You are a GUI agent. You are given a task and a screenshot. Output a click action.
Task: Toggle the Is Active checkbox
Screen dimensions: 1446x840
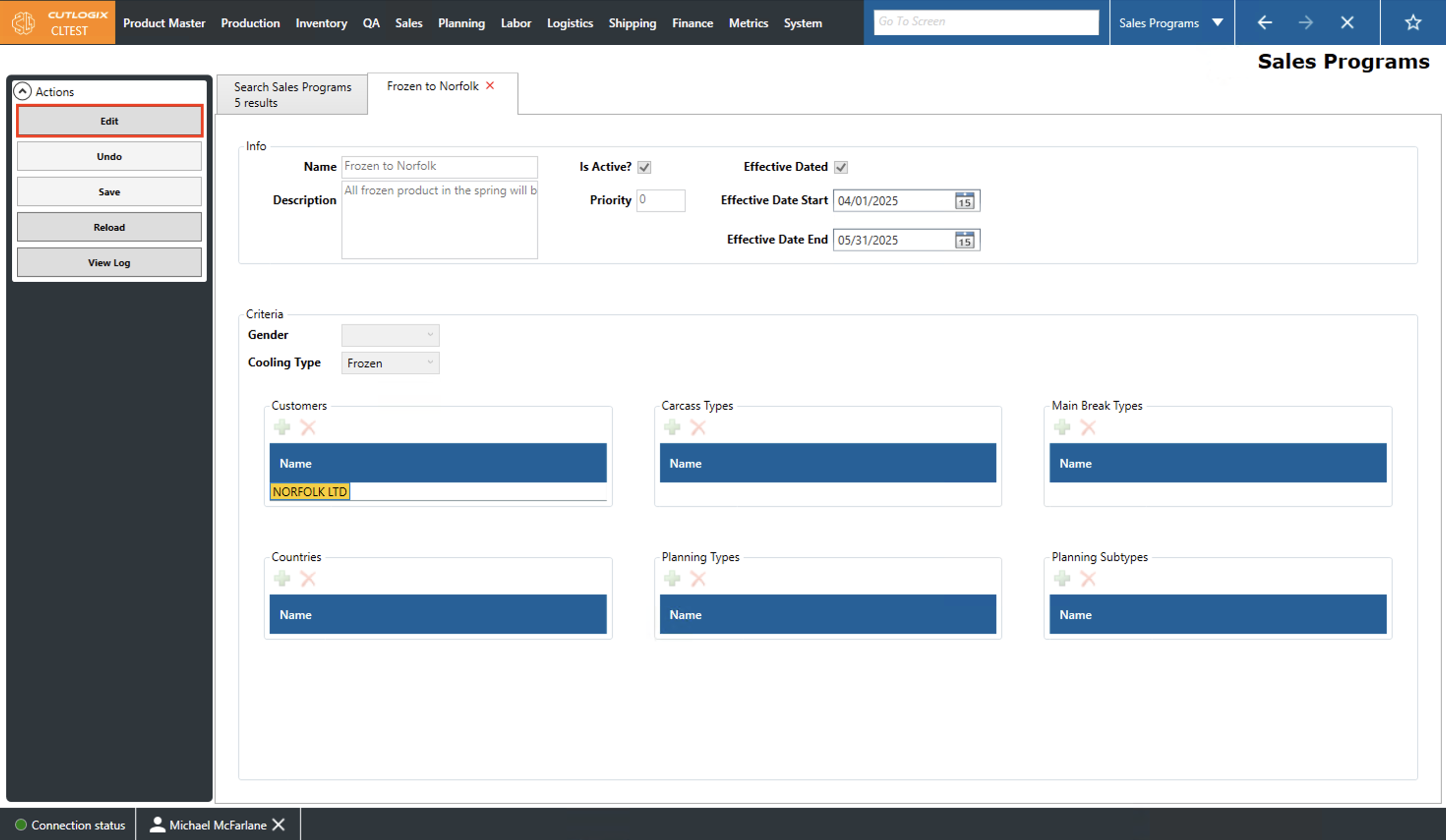click(x=644, y=167)
